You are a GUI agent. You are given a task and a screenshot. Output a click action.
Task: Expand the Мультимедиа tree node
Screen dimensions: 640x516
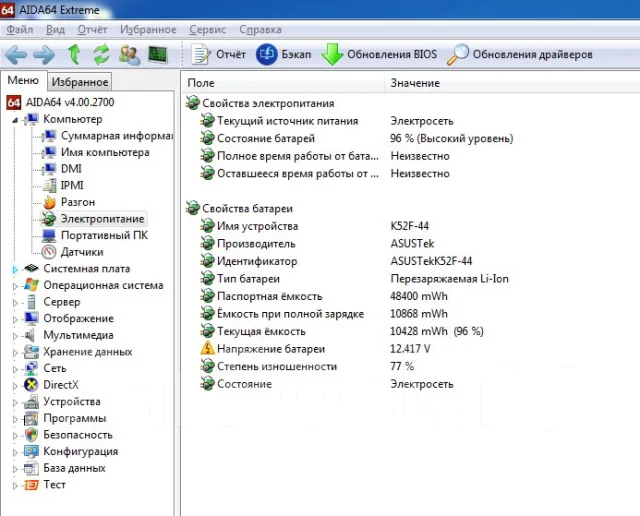(15, 336)
